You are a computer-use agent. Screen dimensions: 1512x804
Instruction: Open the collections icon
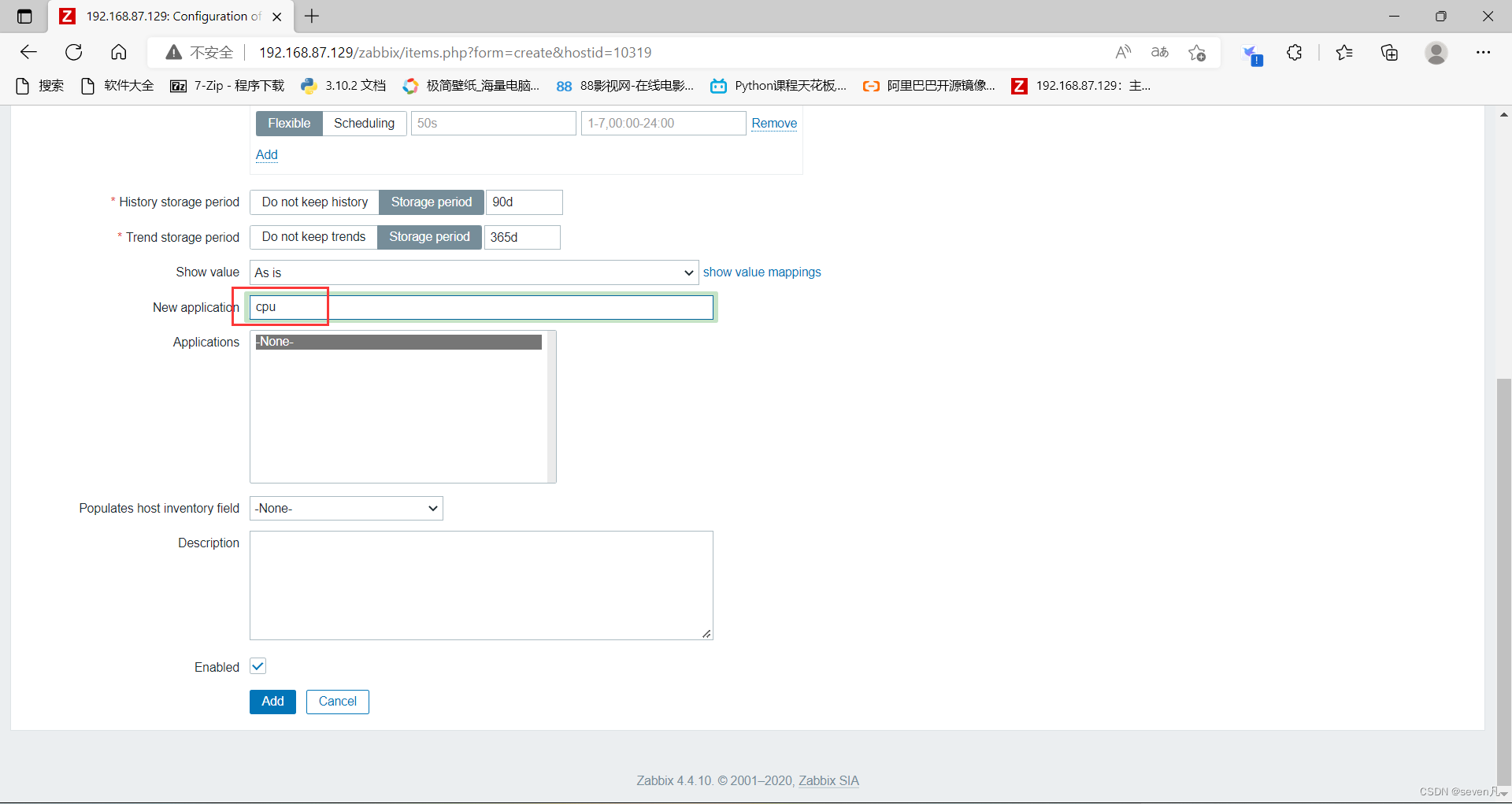pos(1390,52)
